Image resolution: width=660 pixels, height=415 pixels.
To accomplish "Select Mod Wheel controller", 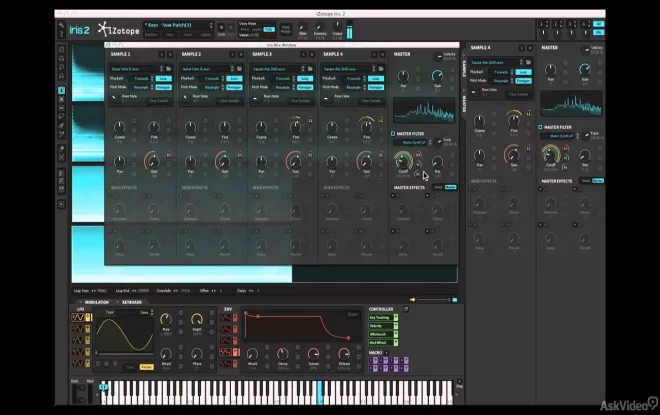I will [381, 343].
